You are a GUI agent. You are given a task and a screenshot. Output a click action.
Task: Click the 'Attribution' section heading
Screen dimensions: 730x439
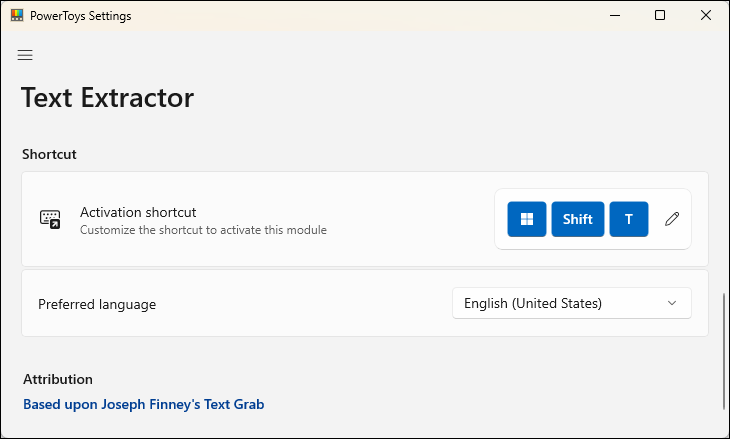[58, 379]
